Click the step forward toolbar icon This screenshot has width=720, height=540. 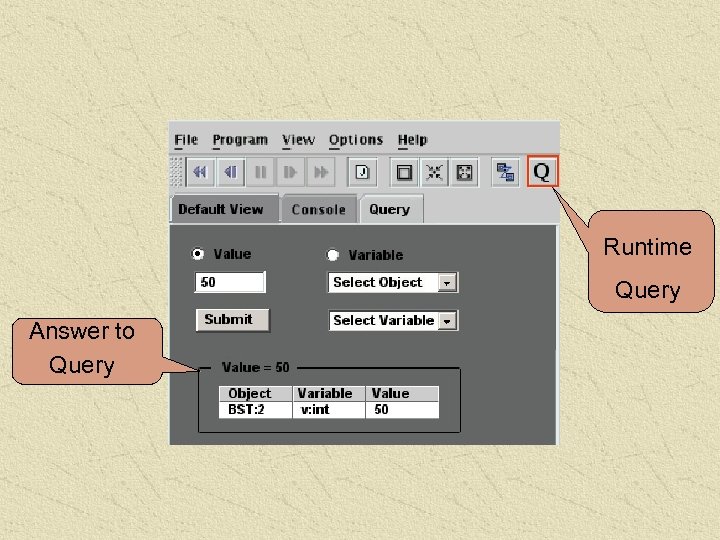click(x=290, y=172)
